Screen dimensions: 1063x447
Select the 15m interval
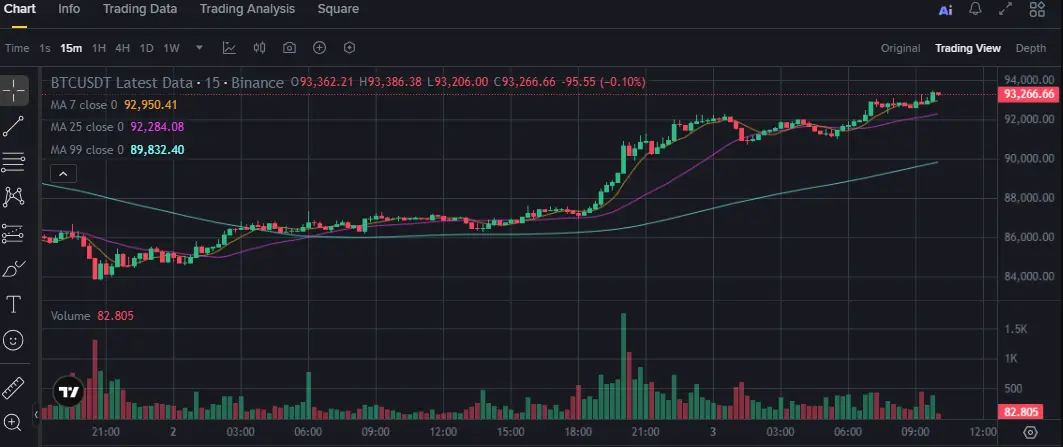pyautogui.click(x=71, y=48)
